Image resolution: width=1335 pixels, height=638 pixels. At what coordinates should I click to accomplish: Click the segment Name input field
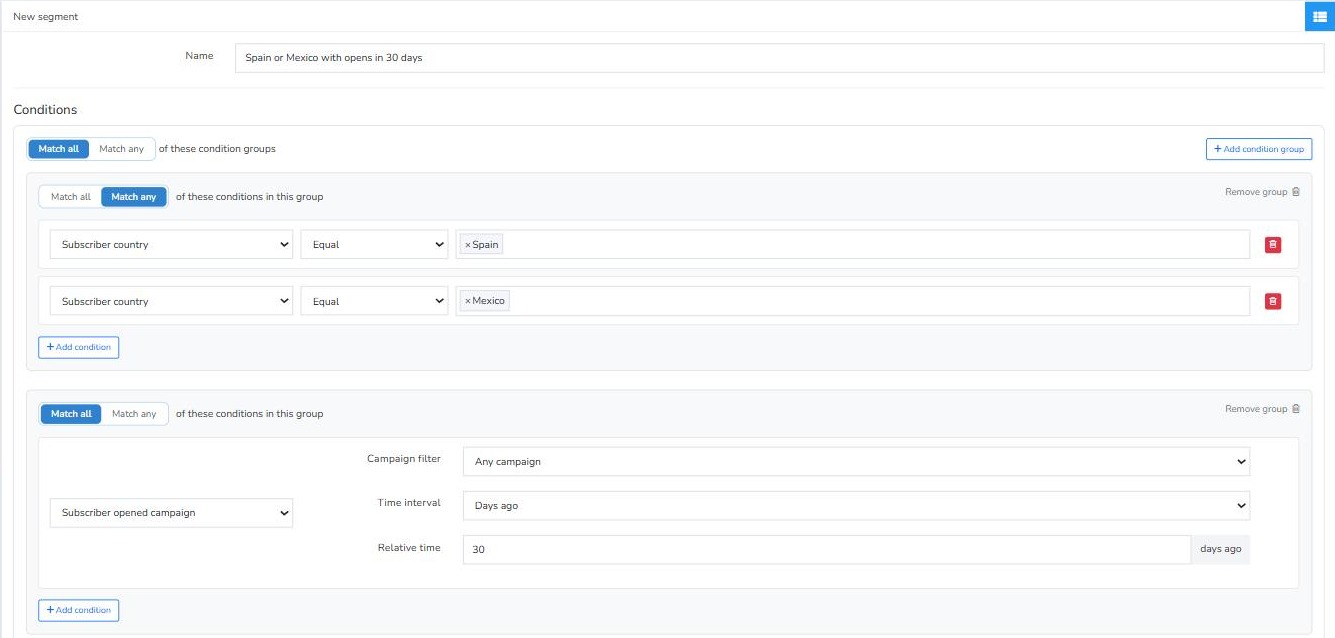coord(779,58)
